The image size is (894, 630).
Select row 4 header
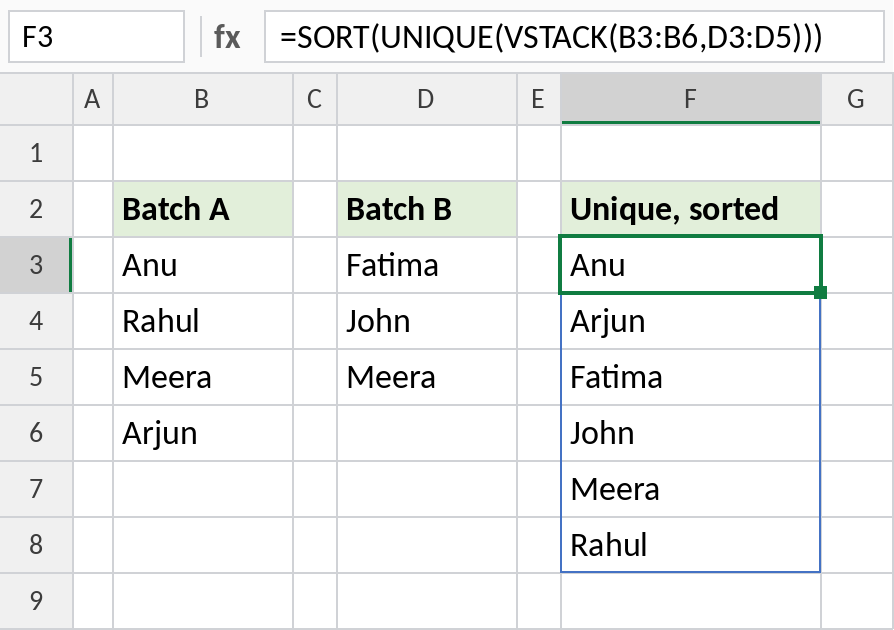coord(36,320)
